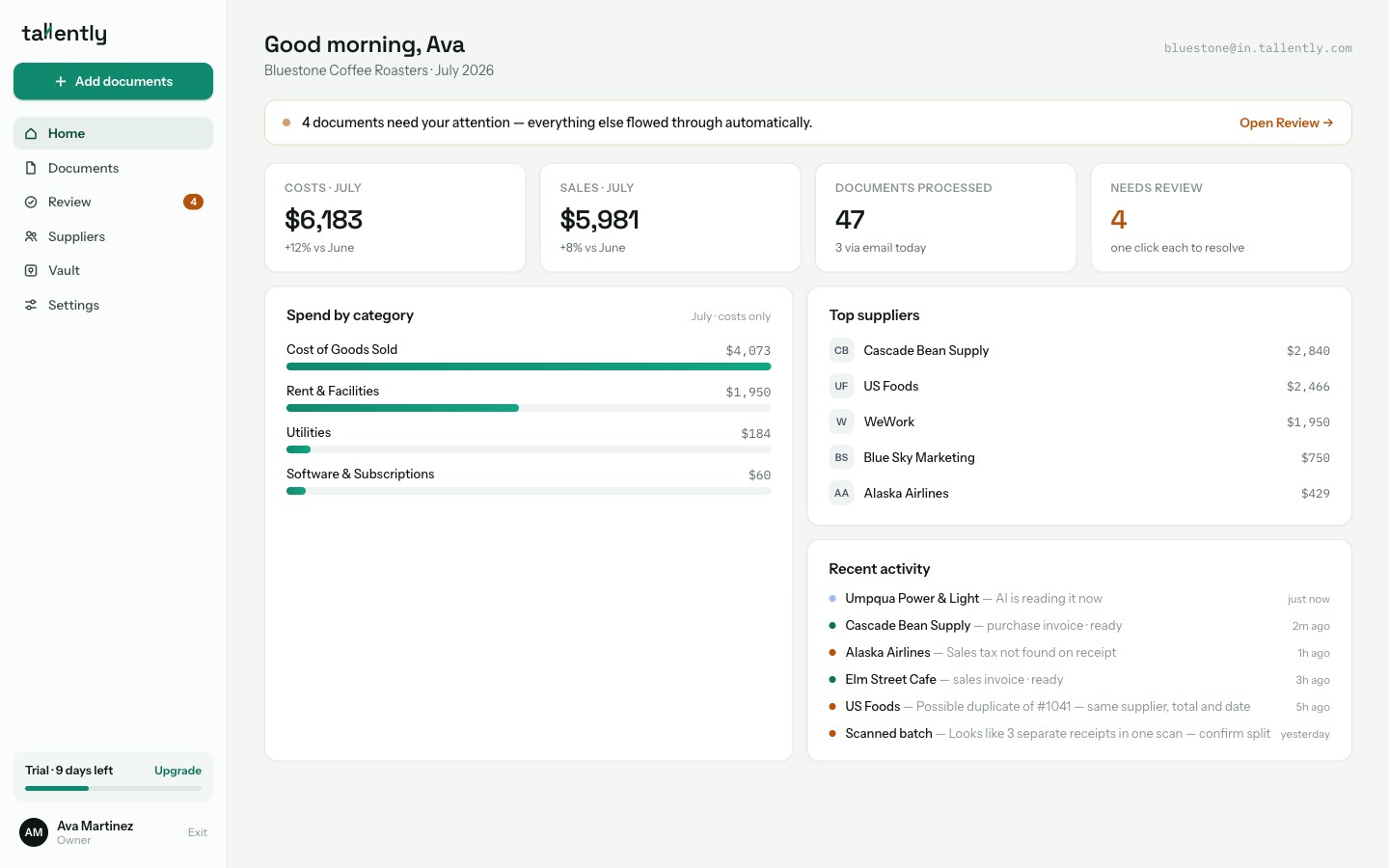Open the Umpqua Power & Light activity entry

pos(1079,599)
